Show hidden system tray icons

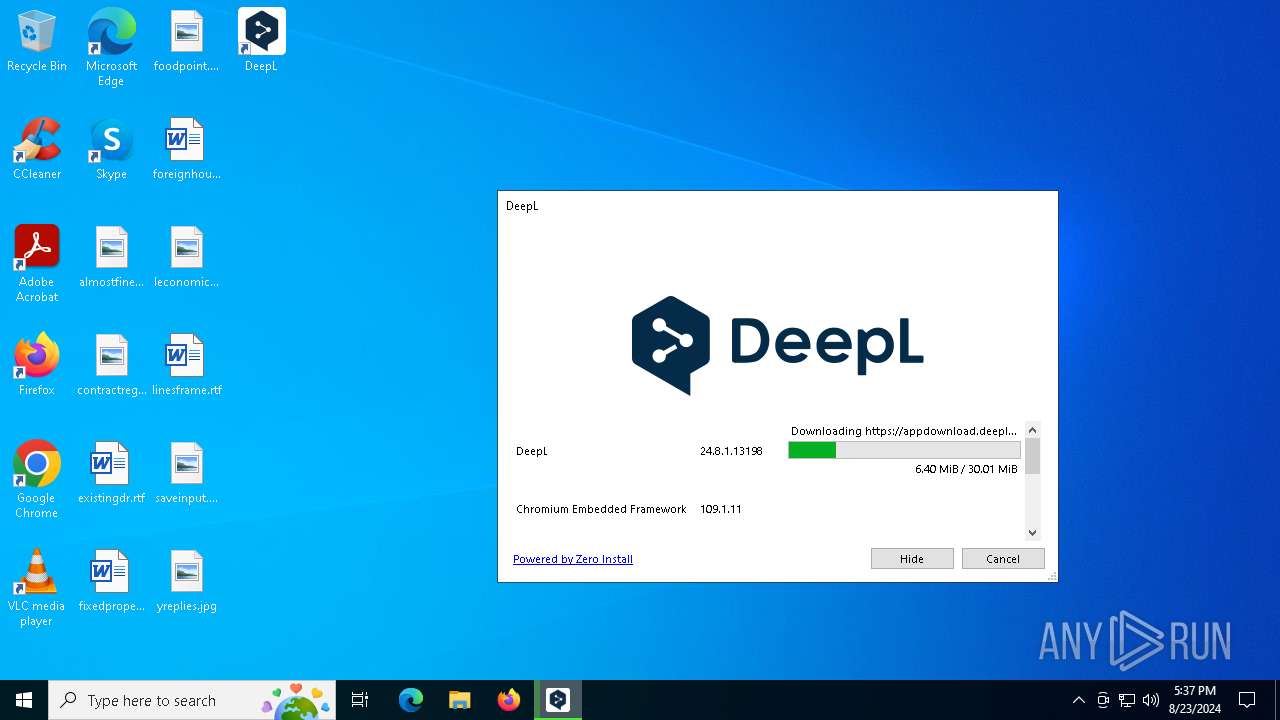click(1078, 700)
